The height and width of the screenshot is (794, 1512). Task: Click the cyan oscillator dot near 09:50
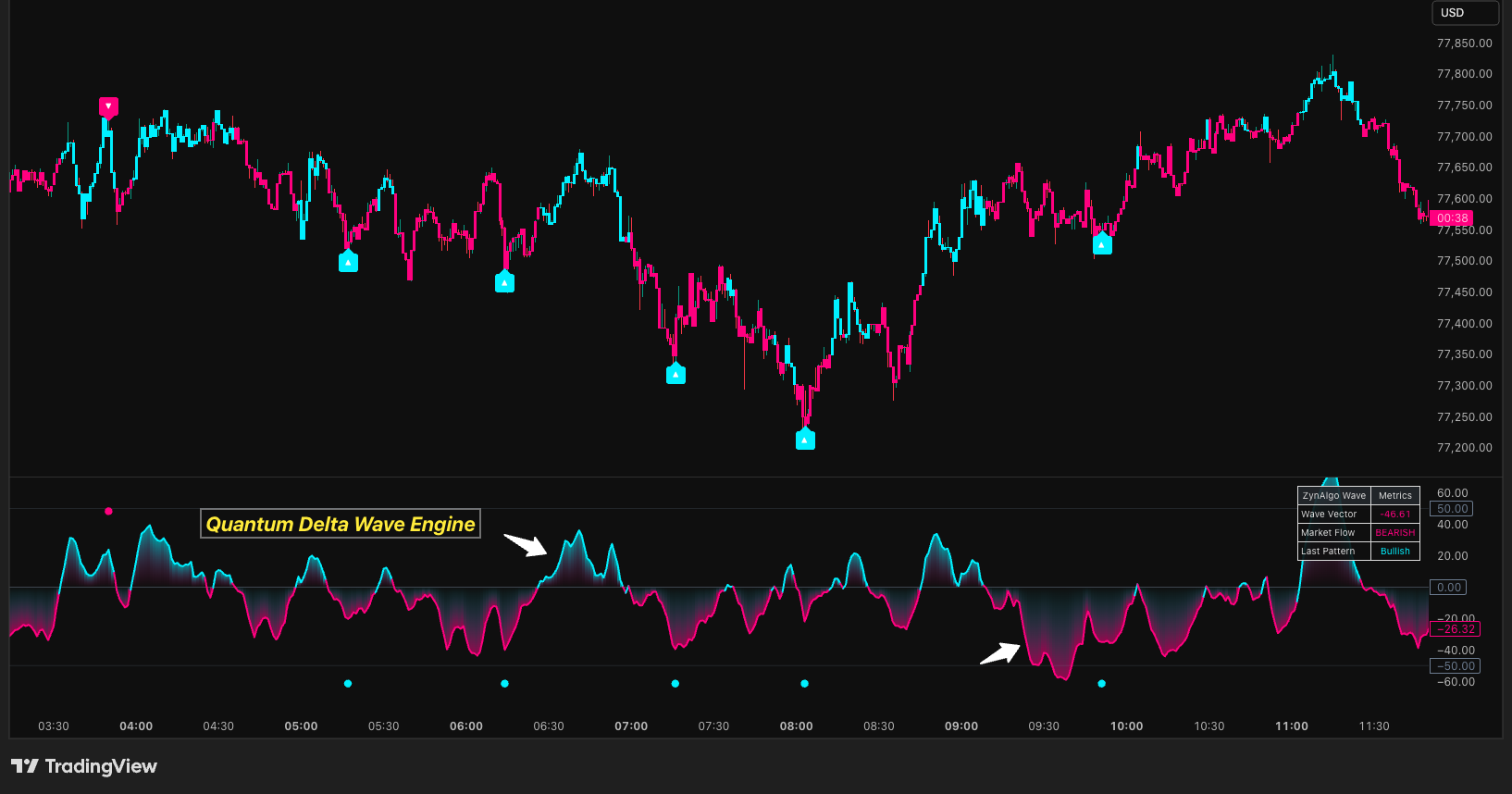pos(1101,684)
